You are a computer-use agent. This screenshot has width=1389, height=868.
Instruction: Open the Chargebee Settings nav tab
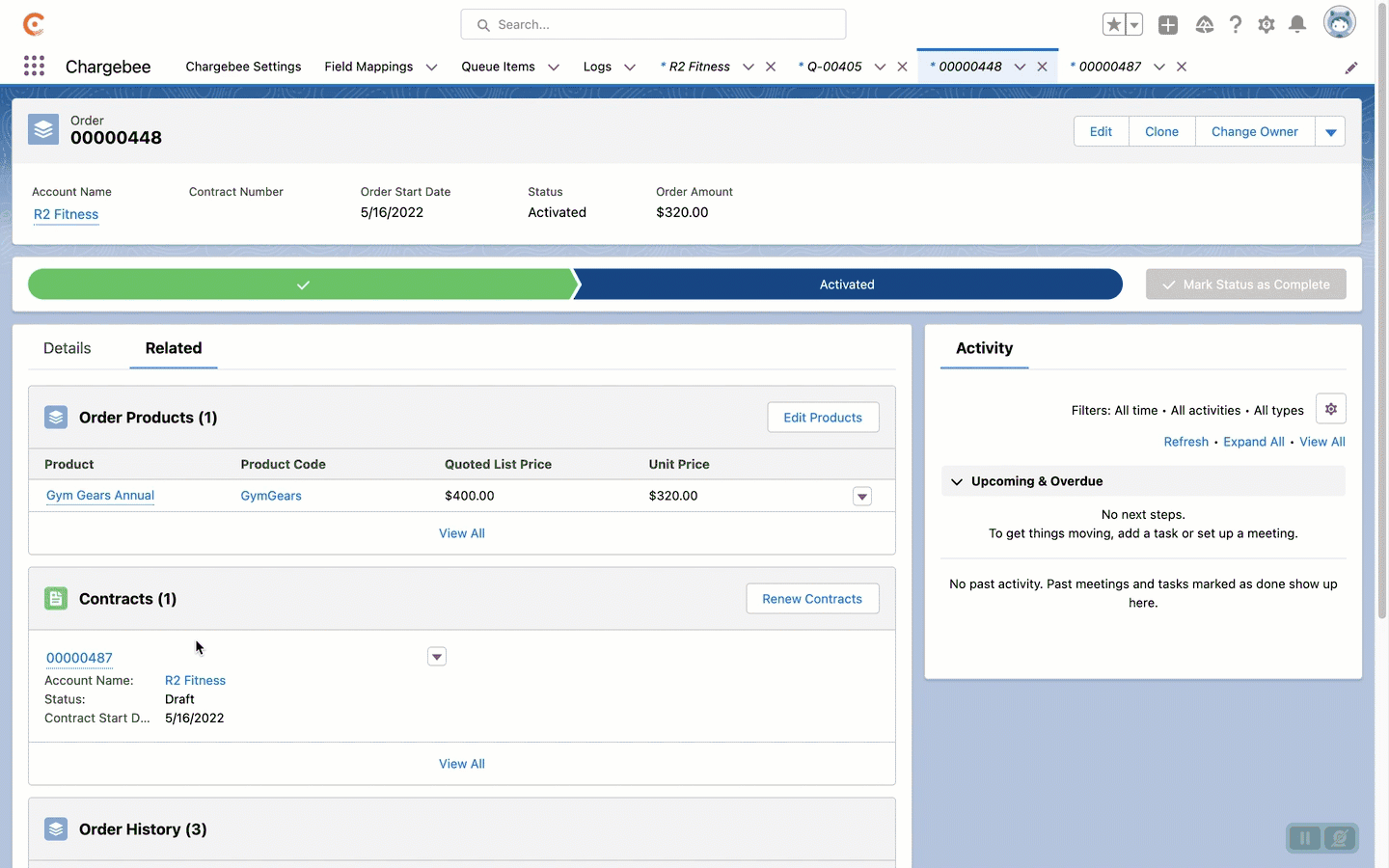243,67
